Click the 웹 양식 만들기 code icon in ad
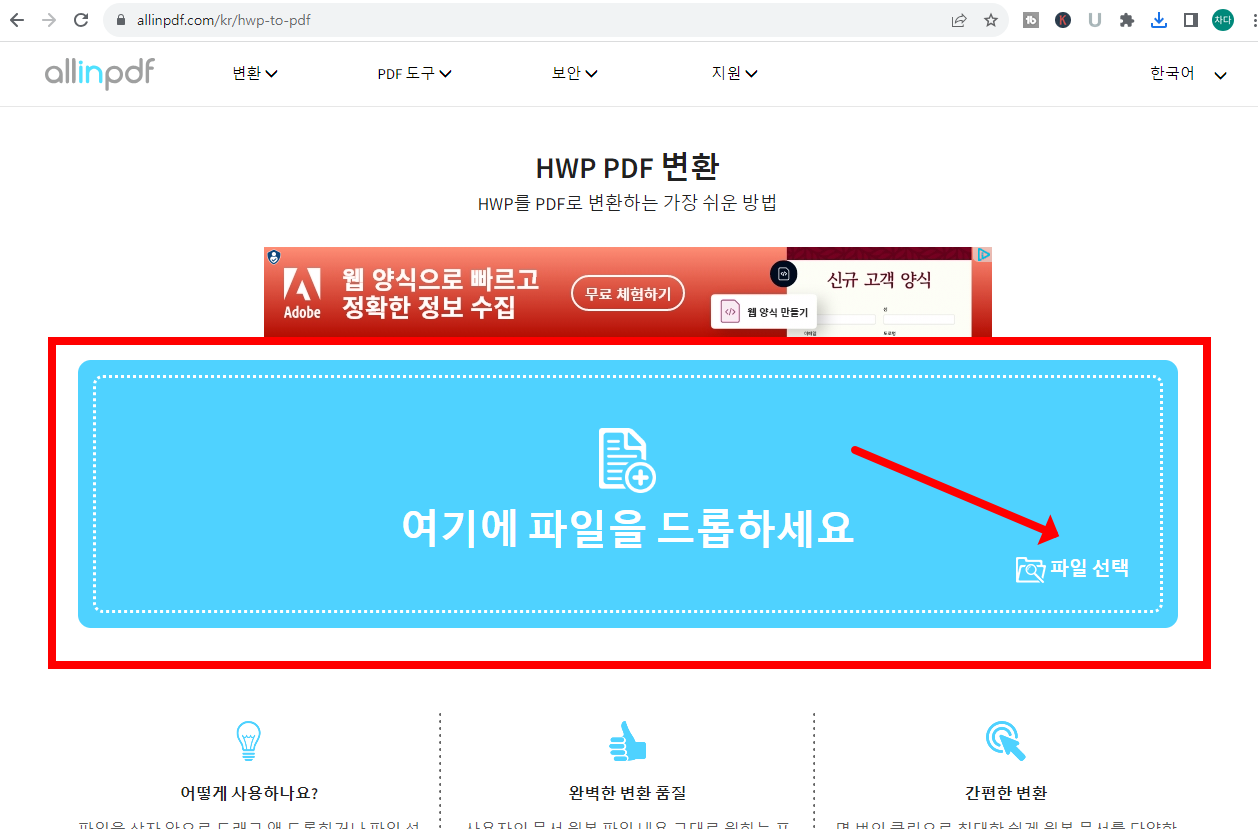1258x829 pixels. tap(729, 312)
